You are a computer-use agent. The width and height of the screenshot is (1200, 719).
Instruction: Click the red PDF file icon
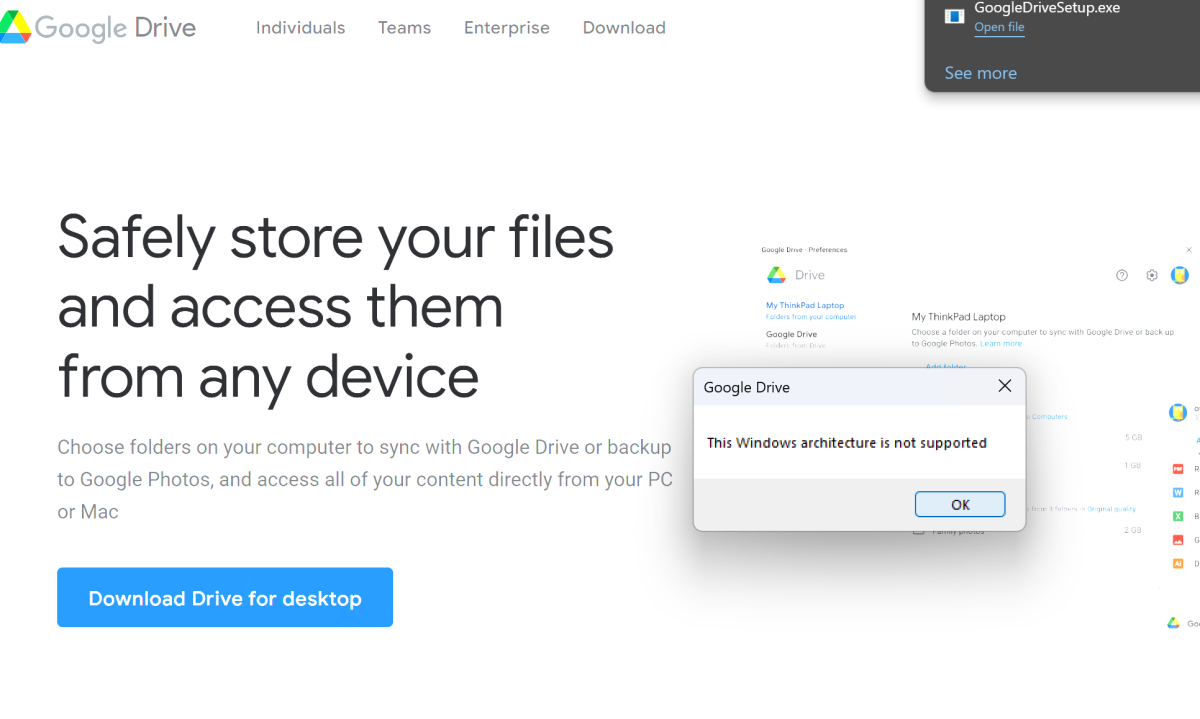(1178, 468)
